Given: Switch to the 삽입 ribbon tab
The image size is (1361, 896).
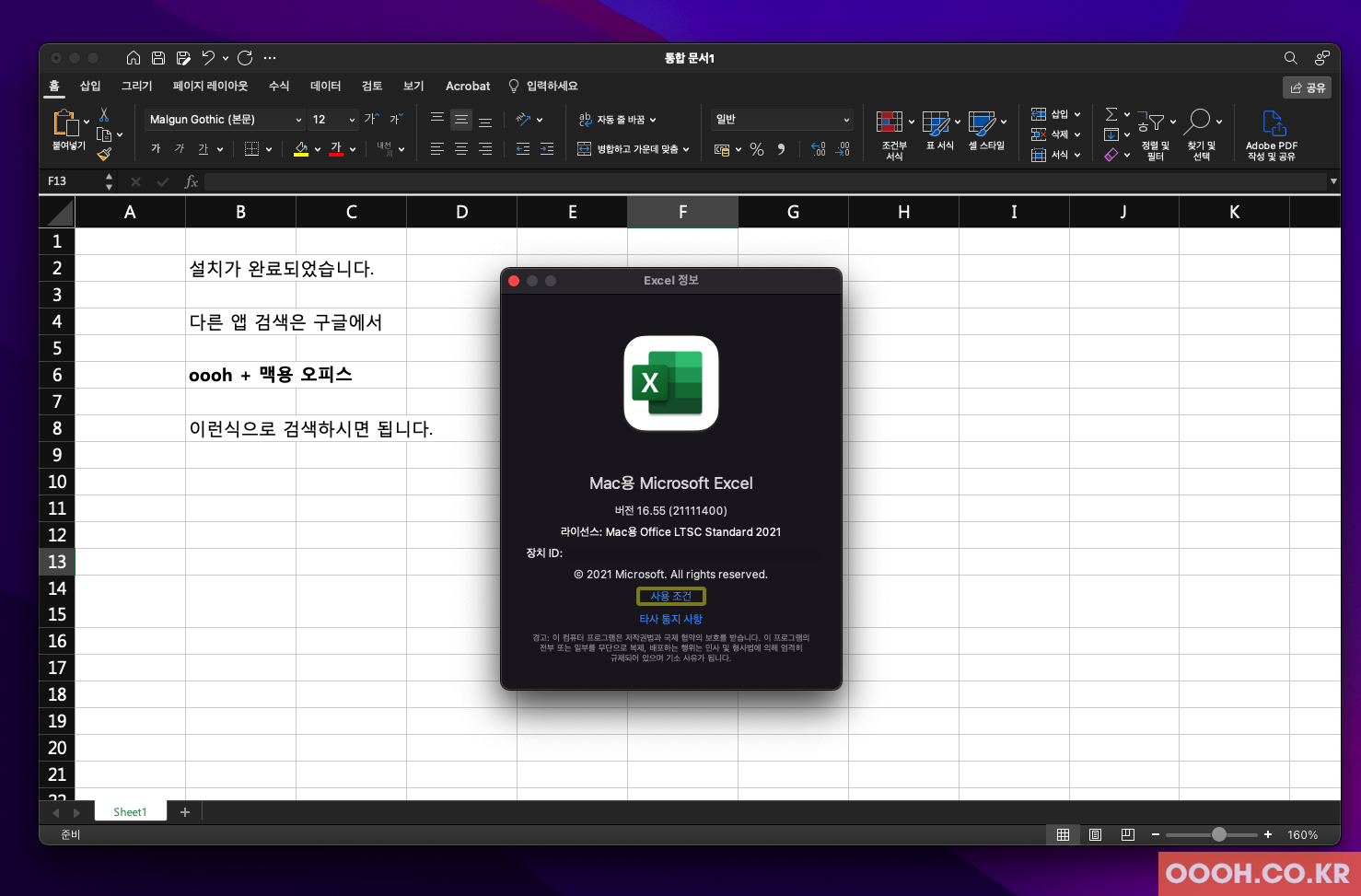Looking at the screenshot, I should coord(90,86).
